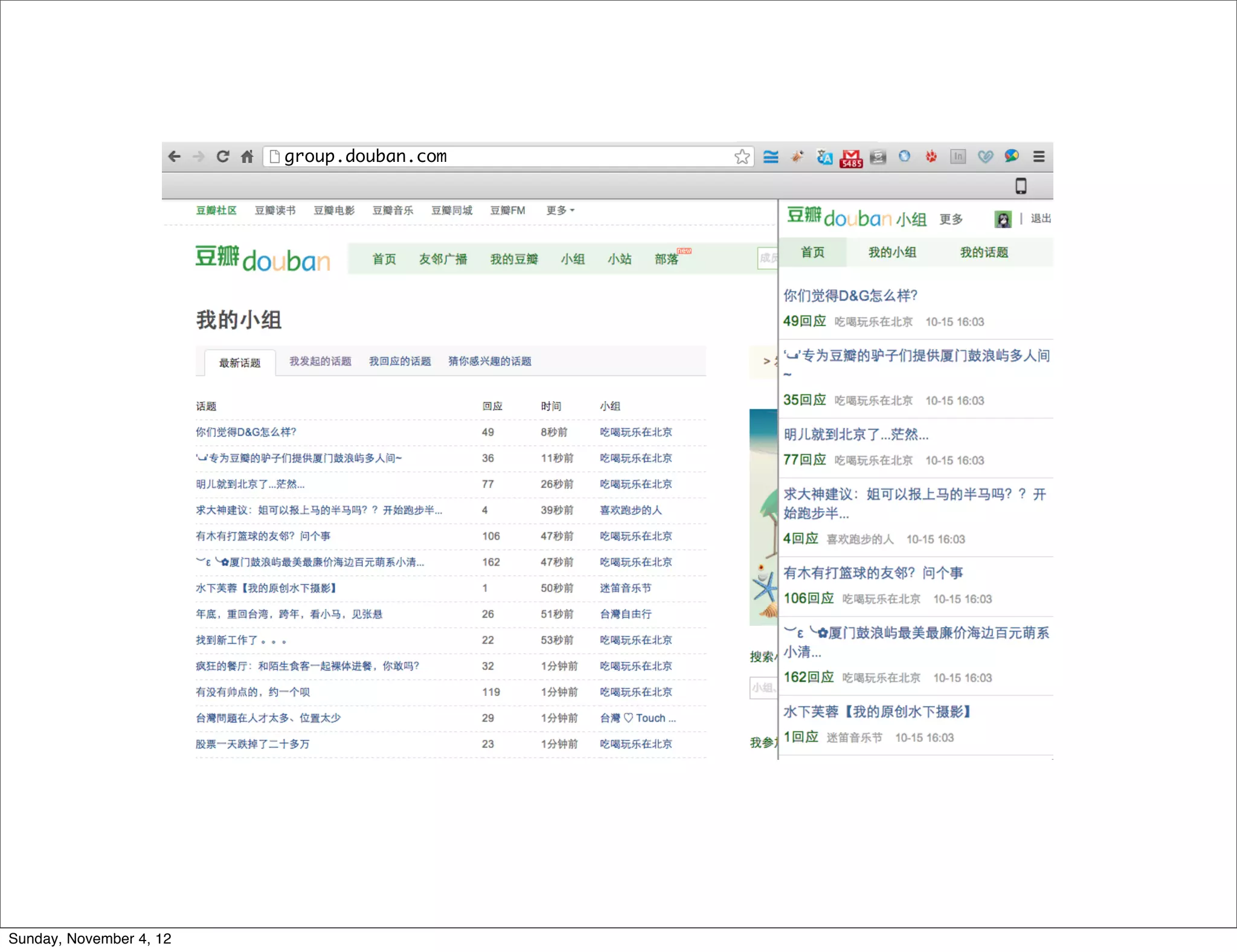Click the blue globe extension icon
Viewport: 1237px width, 952px height.
[904, 156]
